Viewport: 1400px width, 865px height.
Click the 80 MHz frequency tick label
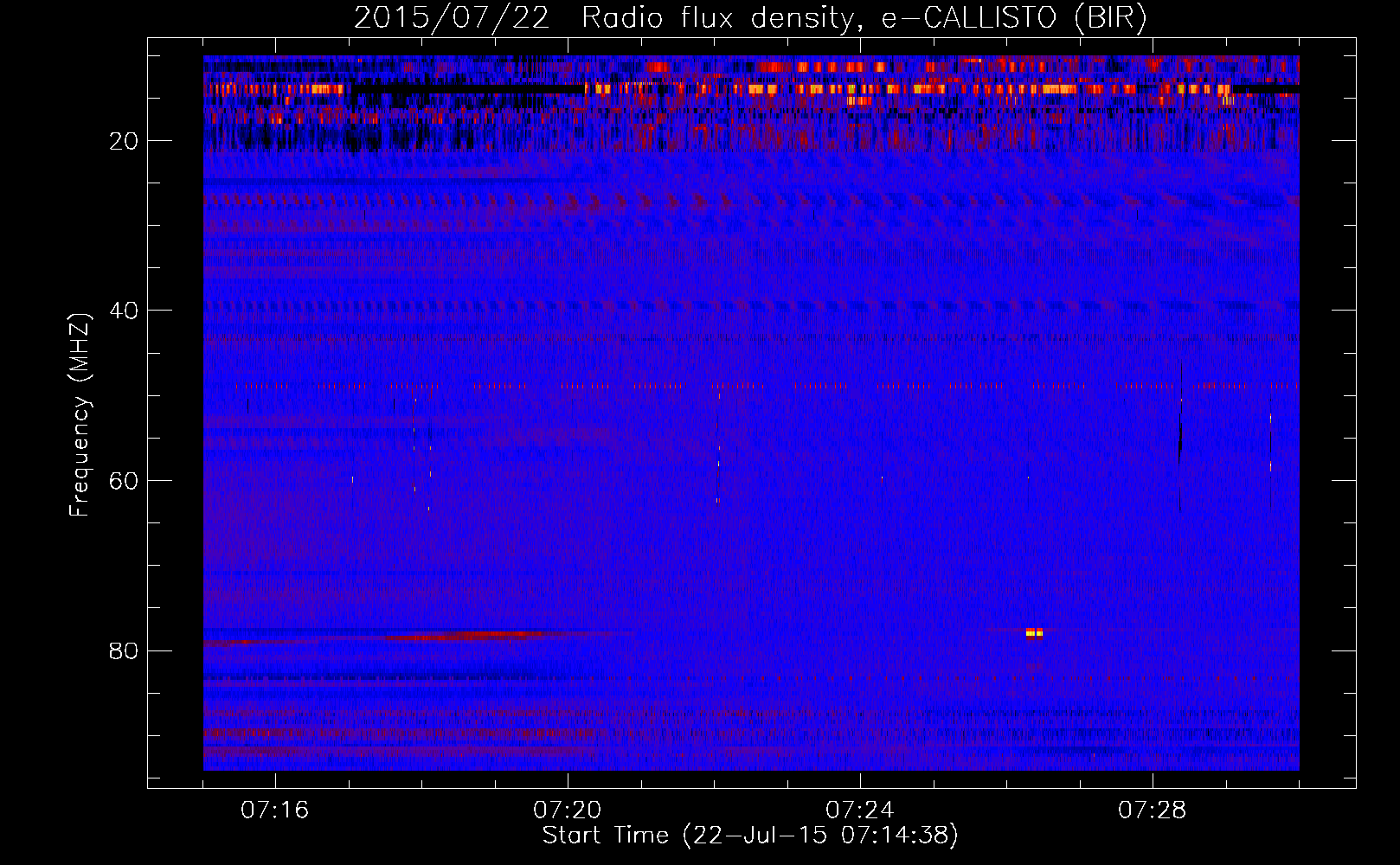tap(125, 650)
